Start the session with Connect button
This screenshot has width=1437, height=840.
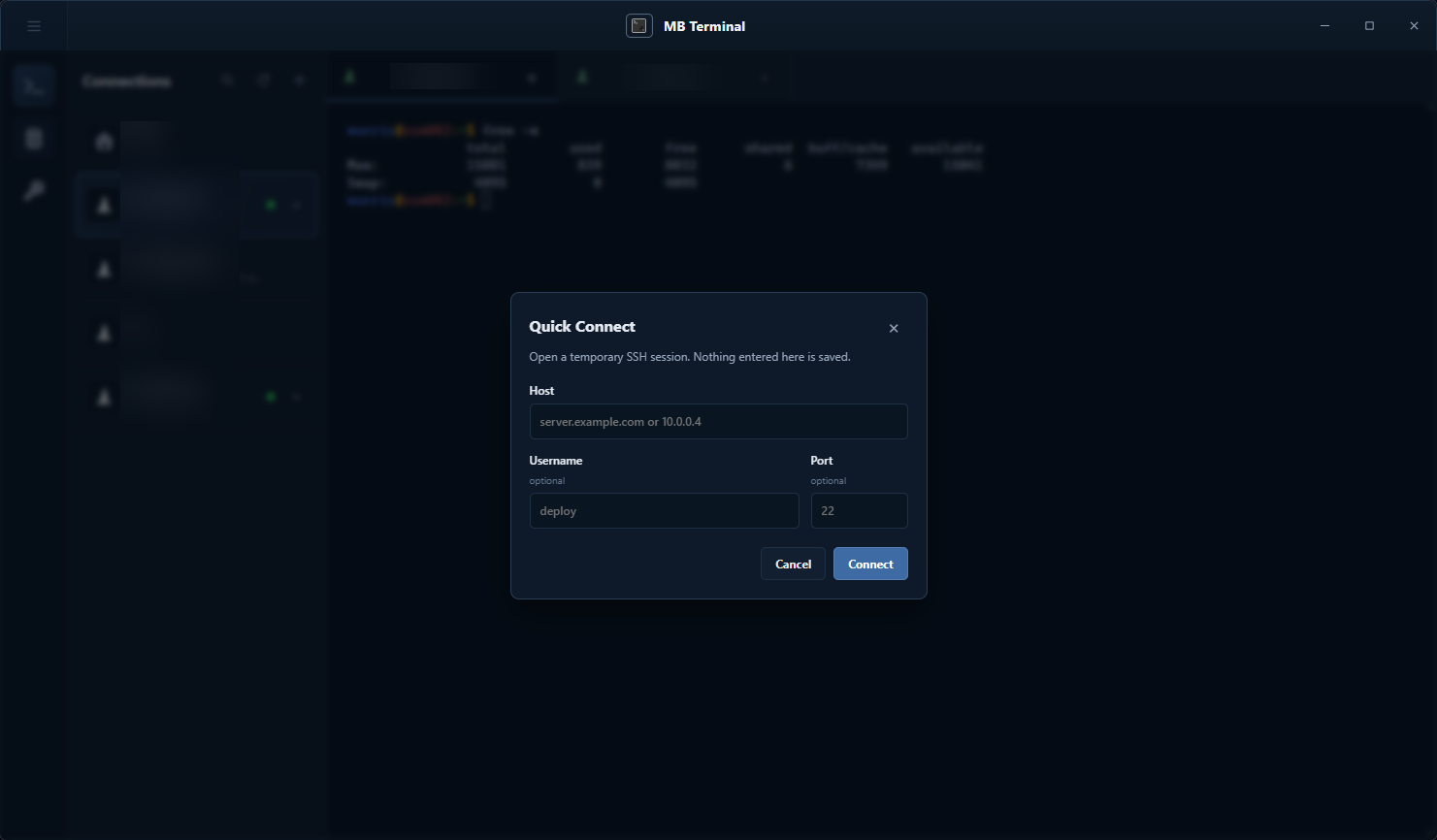870,564
